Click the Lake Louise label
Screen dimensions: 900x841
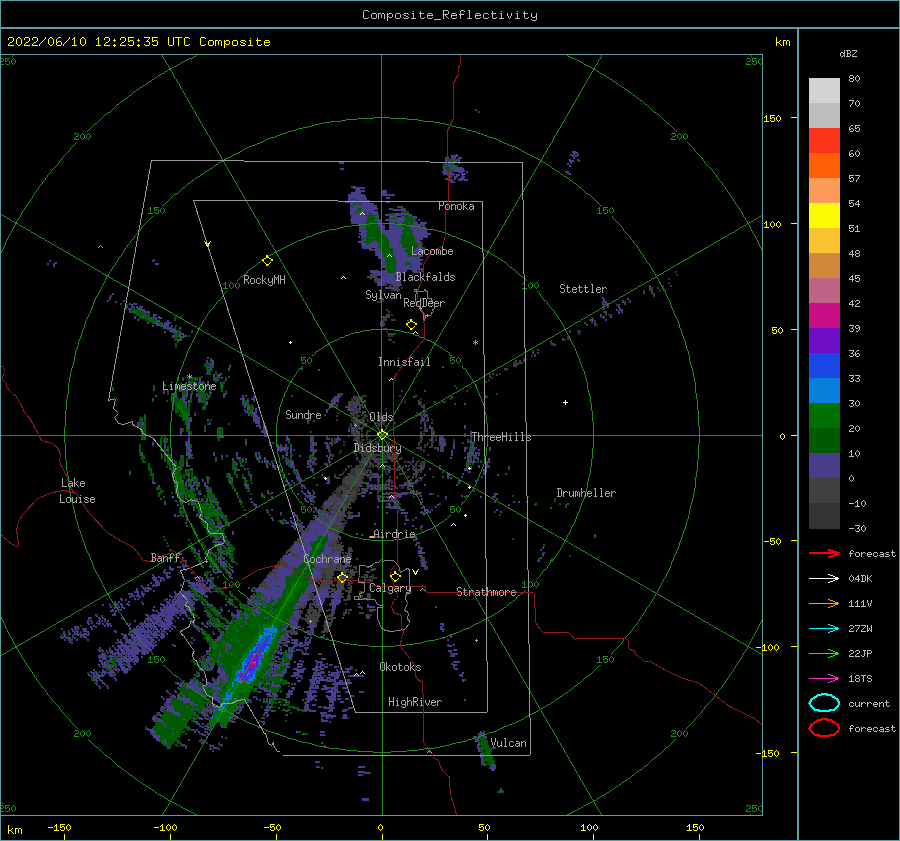point(77,491)
